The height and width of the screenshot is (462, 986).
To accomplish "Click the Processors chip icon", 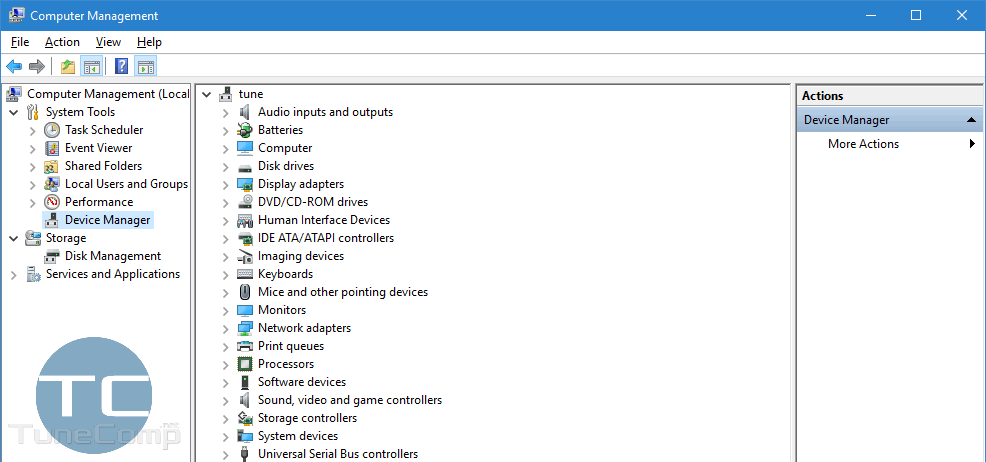I will (x=245, y=364).
